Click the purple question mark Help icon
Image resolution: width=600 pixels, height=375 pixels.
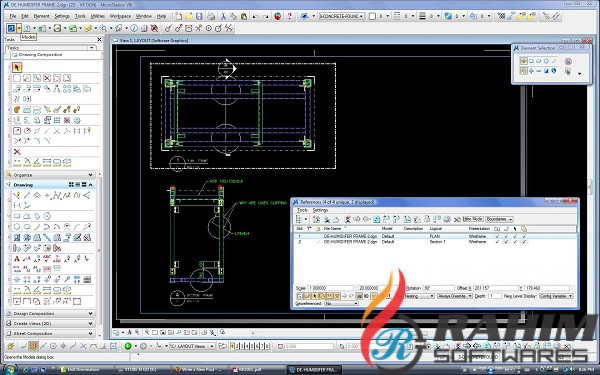pos(290,16)
